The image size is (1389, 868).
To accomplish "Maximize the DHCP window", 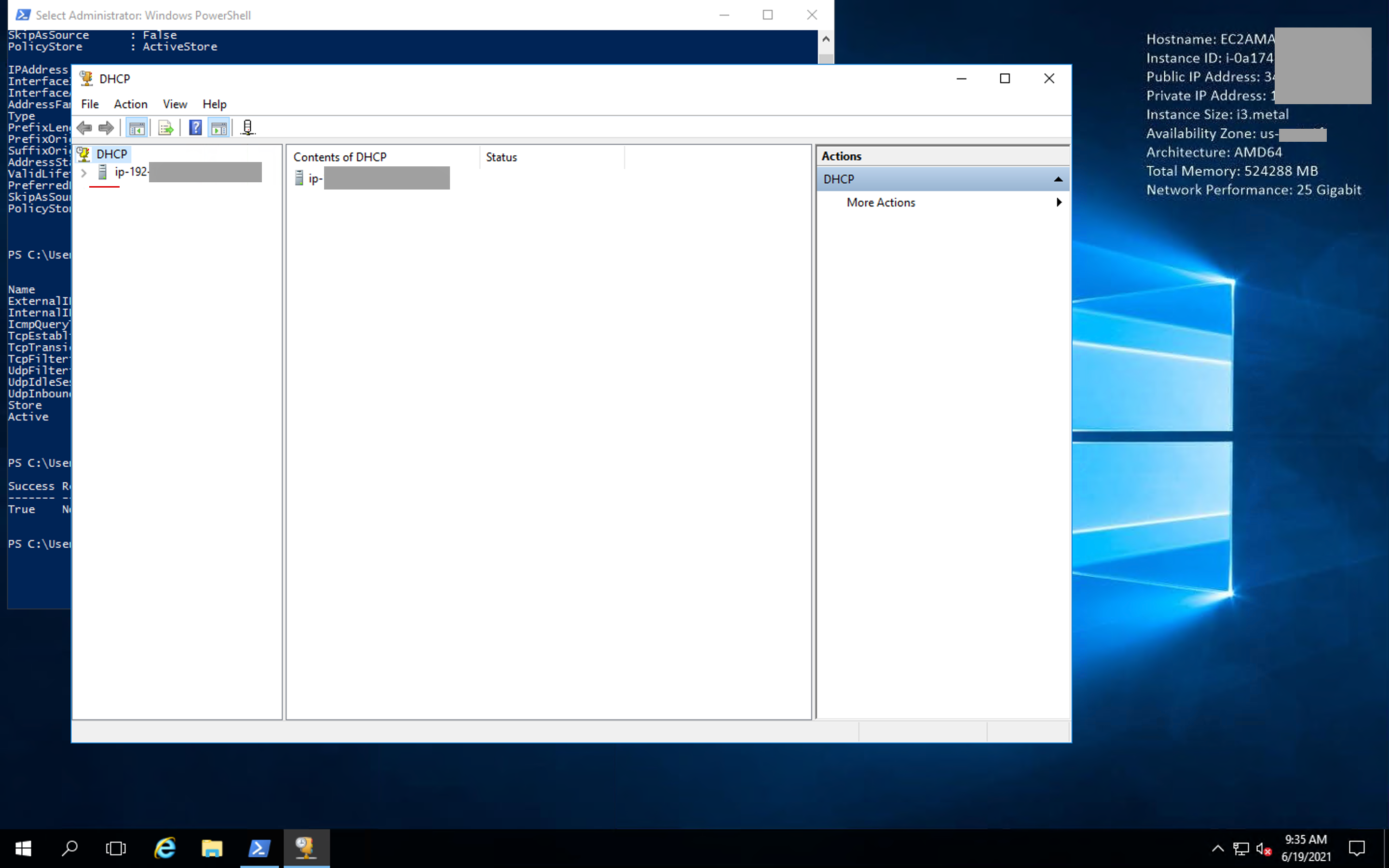I will pos(1005,79).
